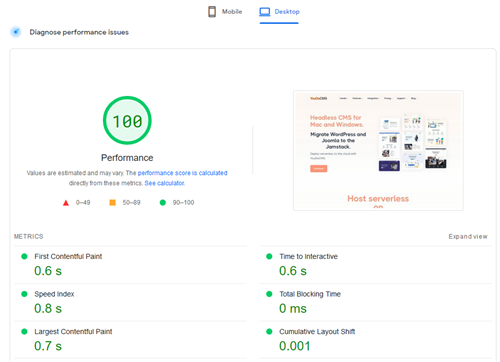
Task: Click the Total Blocking Time metric label
Action: (310, 294)
